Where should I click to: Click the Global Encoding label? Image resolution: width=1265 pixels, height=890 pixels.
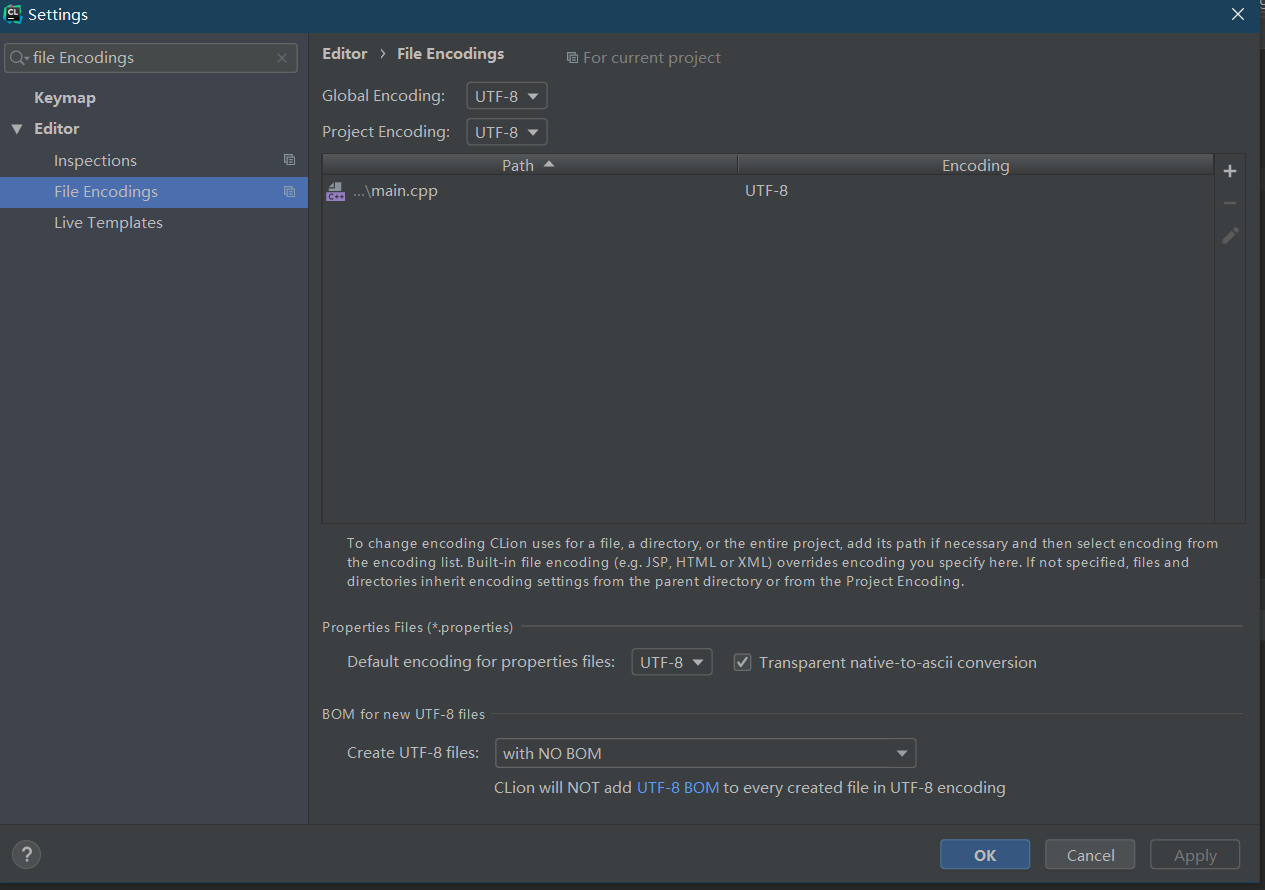383,96
